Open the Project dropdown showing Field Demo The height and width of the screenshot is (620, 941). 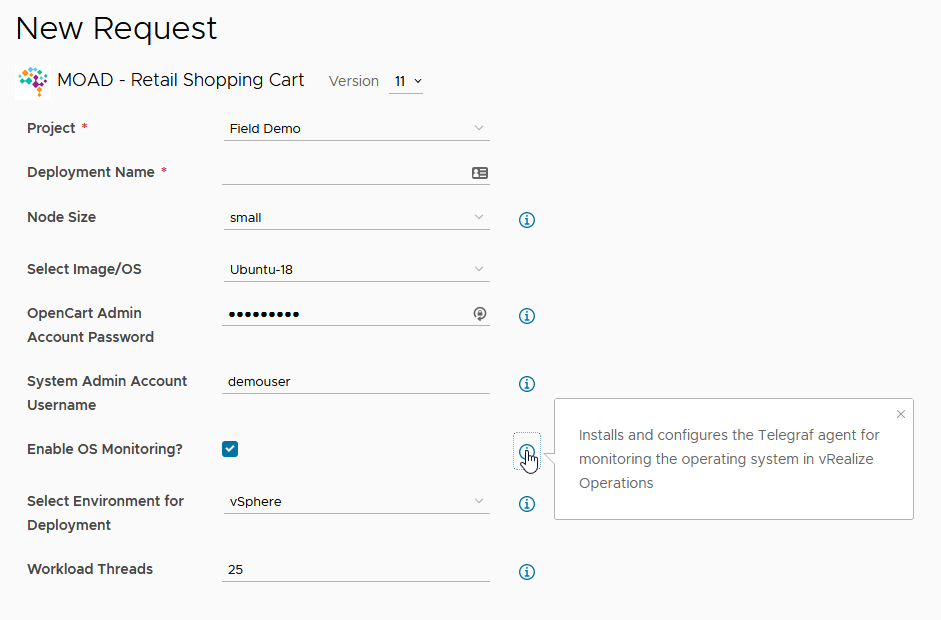(356, 129)
